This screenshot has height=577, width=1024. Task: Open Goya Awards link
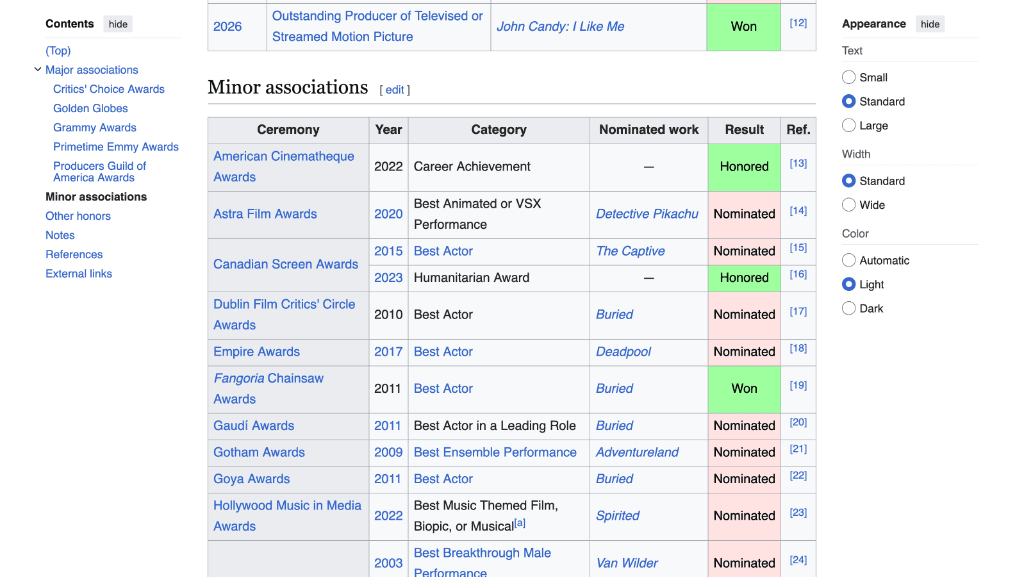[x=251, y=479]
